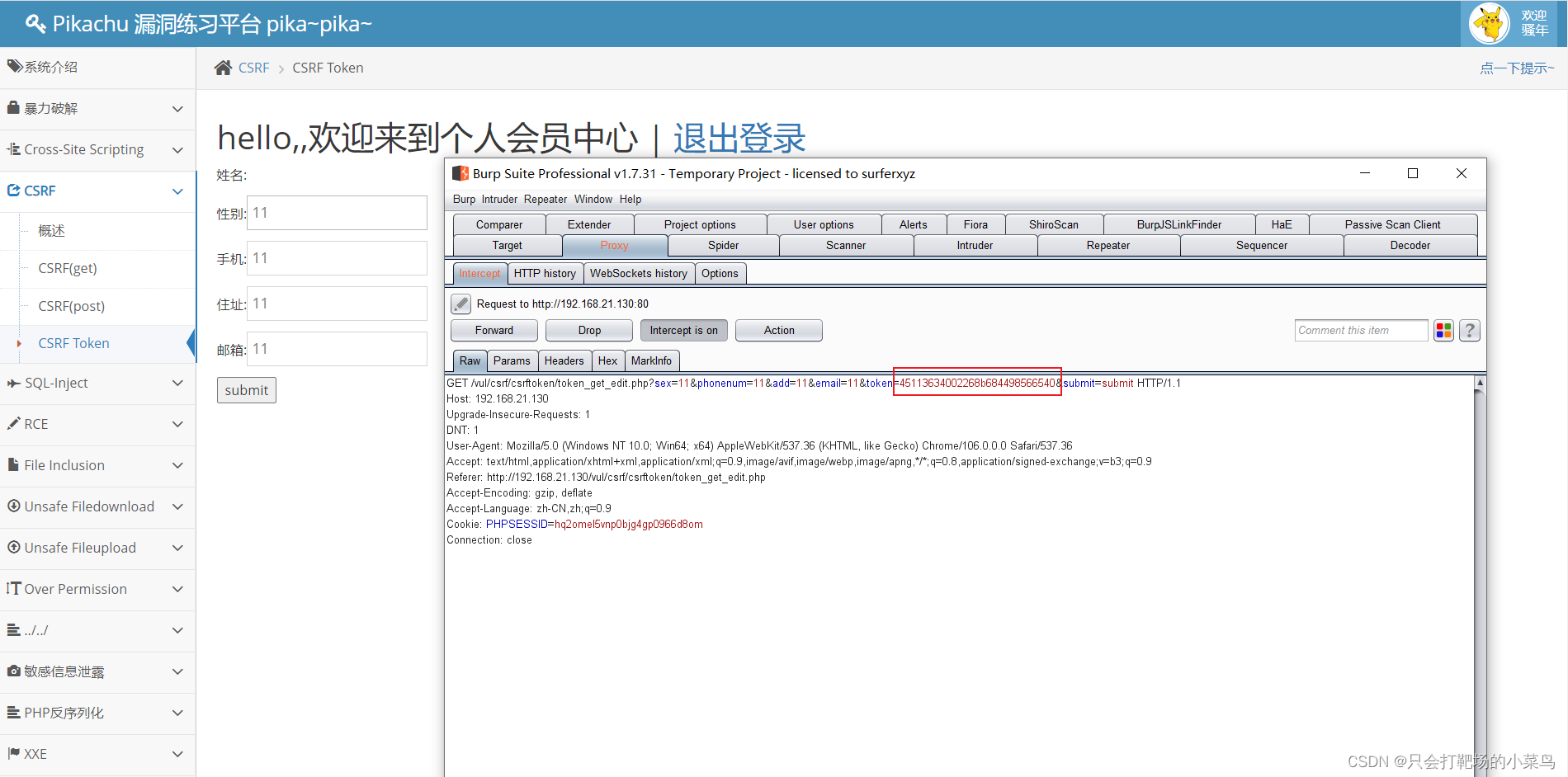This screenshot has height=777, width=1568.
Task: Open the ShiroScan tab
Action: [1054, 225]
